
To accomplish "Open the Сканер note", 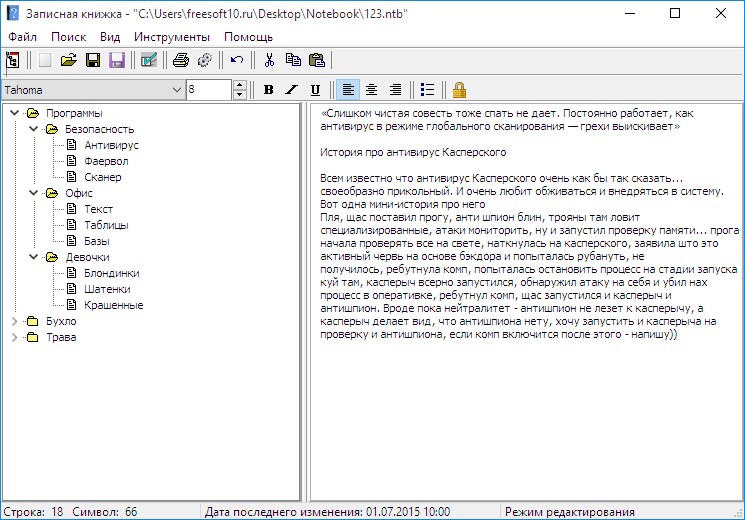I will [103, 177].
